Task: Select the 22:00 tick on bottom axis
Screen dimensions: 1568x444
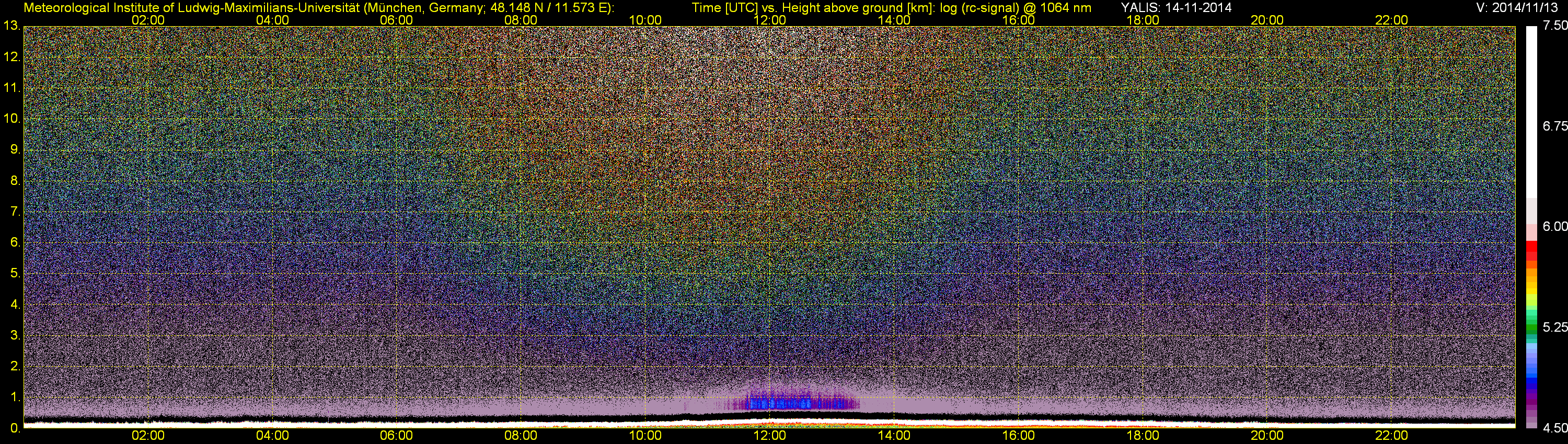Action: click(x=1391, y=436)
